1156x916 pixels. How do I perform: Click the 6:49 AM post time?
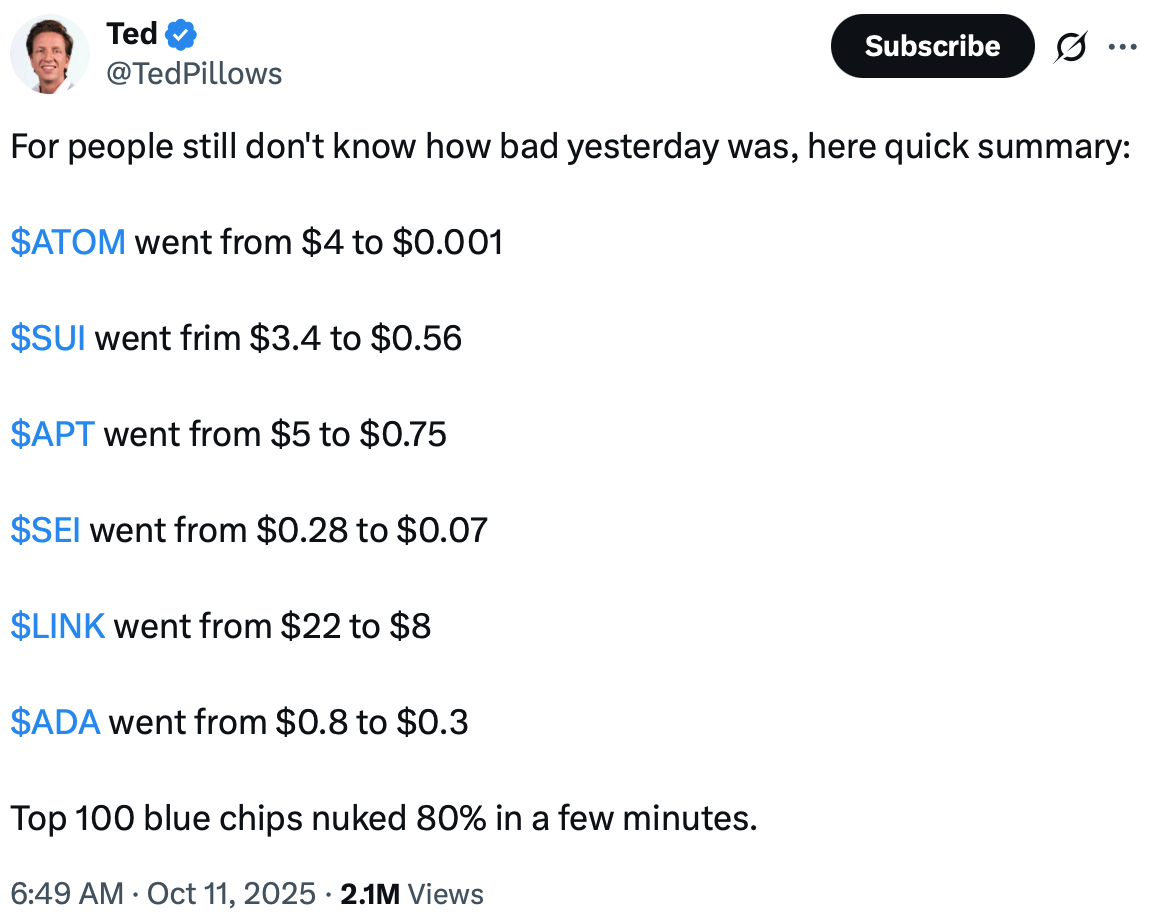coord(67,893)
